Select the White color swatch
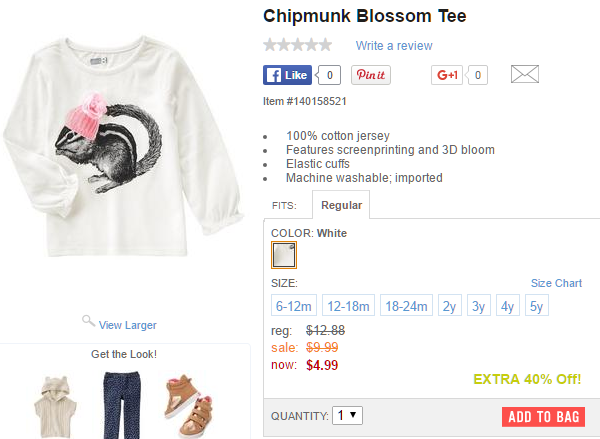Screen dimensions: 600x439 [x=284, y=256]
